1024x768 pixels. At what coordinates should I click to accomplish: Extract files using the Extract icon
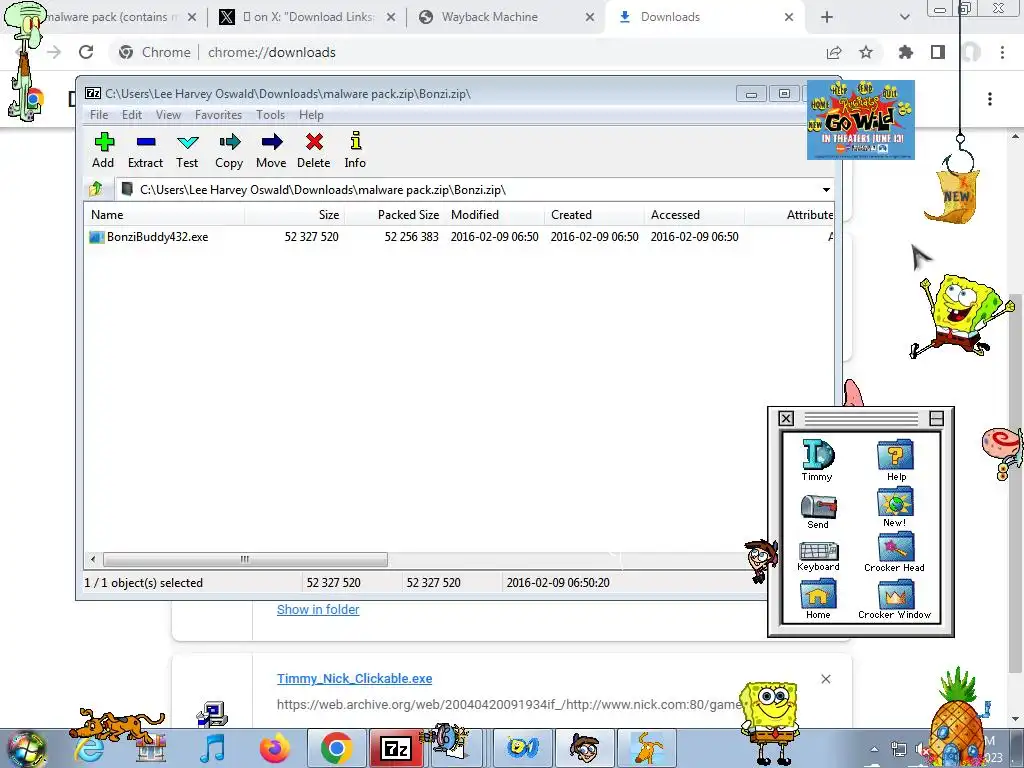tap(145, 150)
